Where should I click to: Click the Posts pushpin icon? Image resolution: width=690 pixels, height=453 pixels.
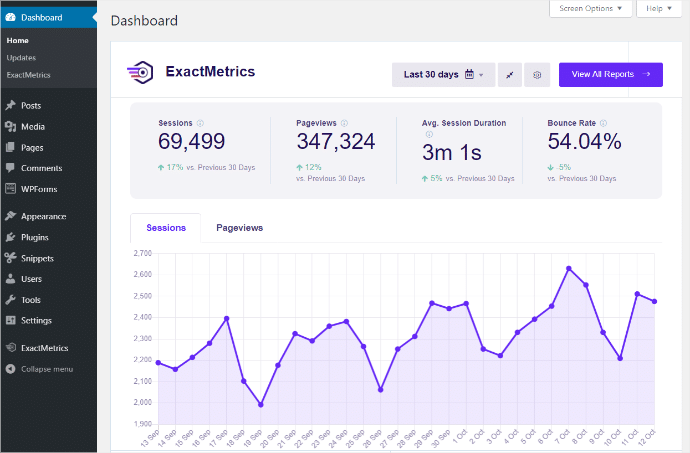pyautogui.click(x=11, y=106)
